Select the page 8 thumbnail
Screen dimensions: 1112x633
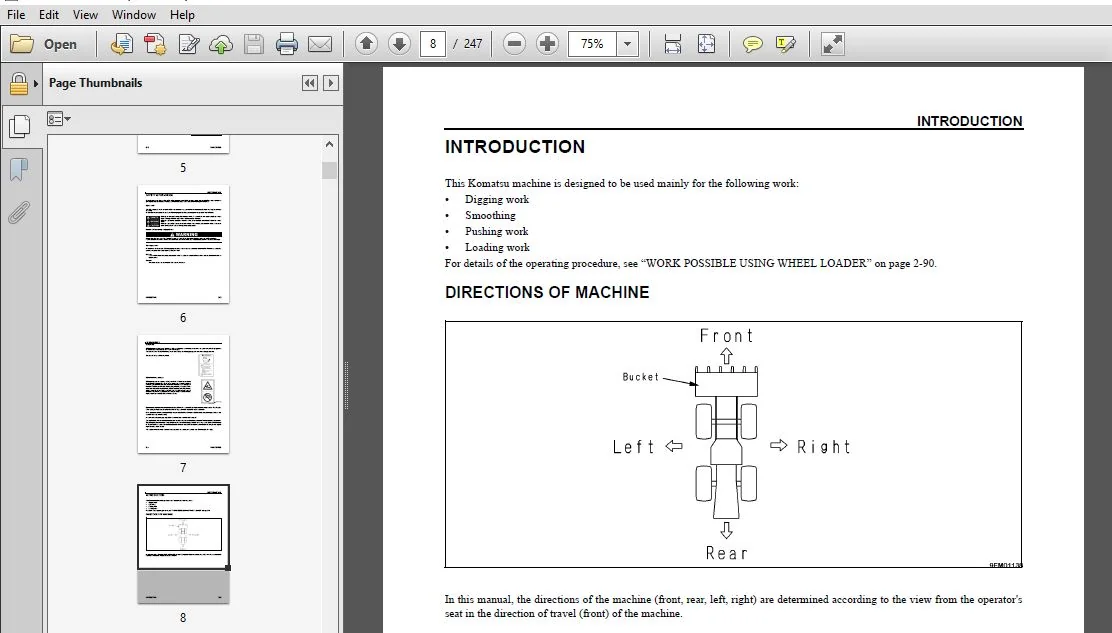click(x=183, y=544)
